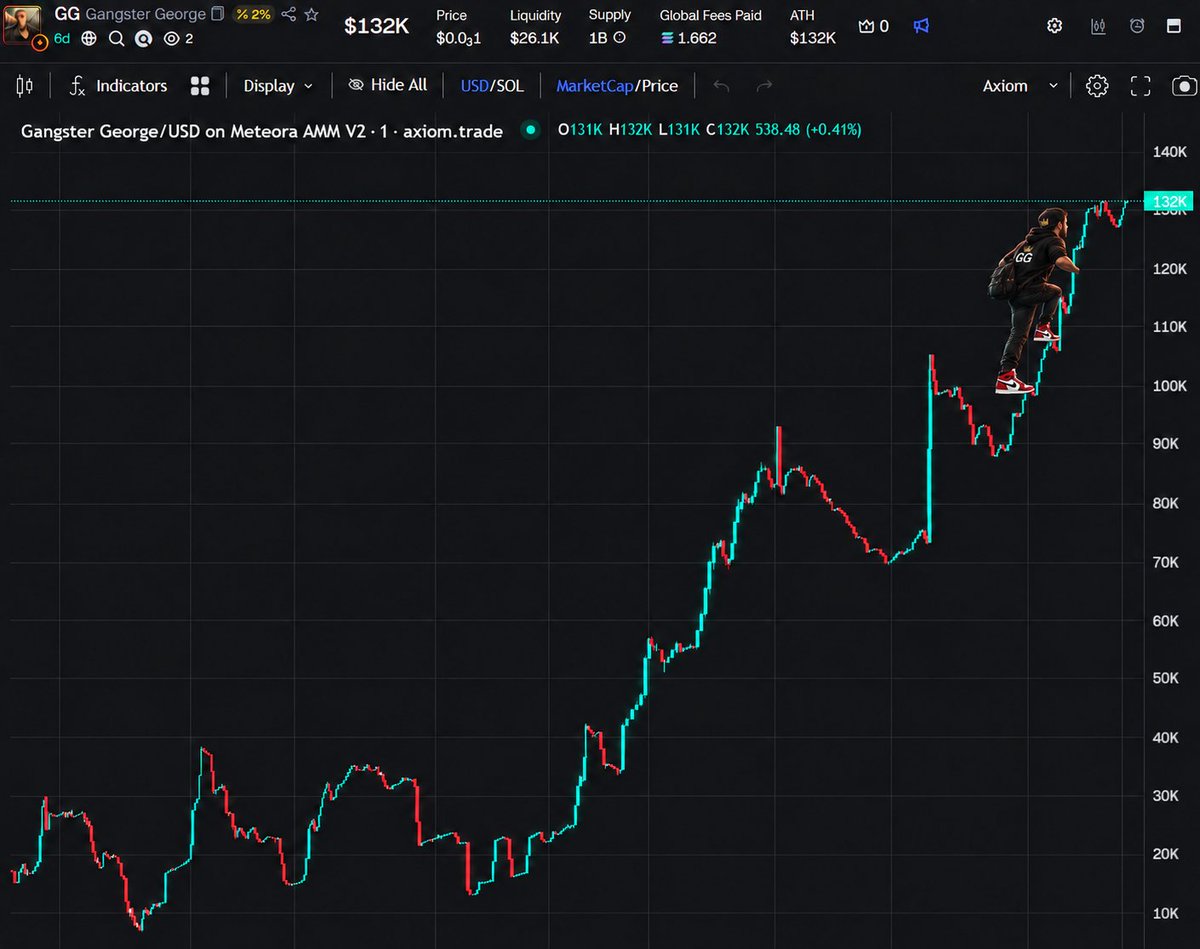Click the blue megaphone icon

pyautogui.click(x=921, y=26)
